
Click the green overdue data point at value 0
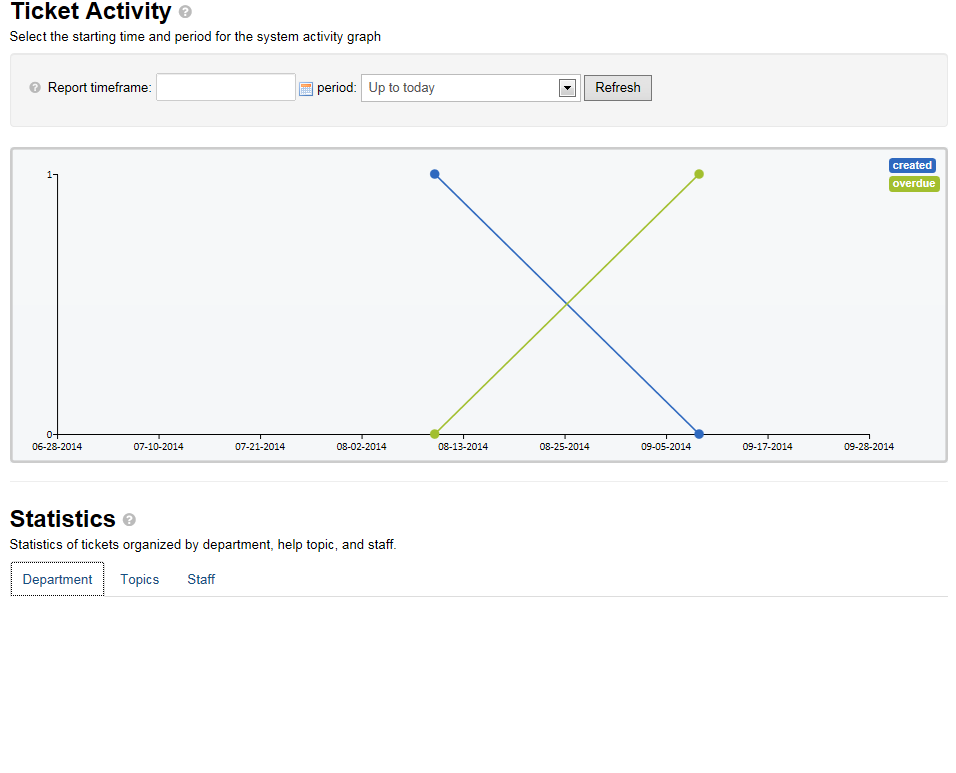click(x=435, y=434)
